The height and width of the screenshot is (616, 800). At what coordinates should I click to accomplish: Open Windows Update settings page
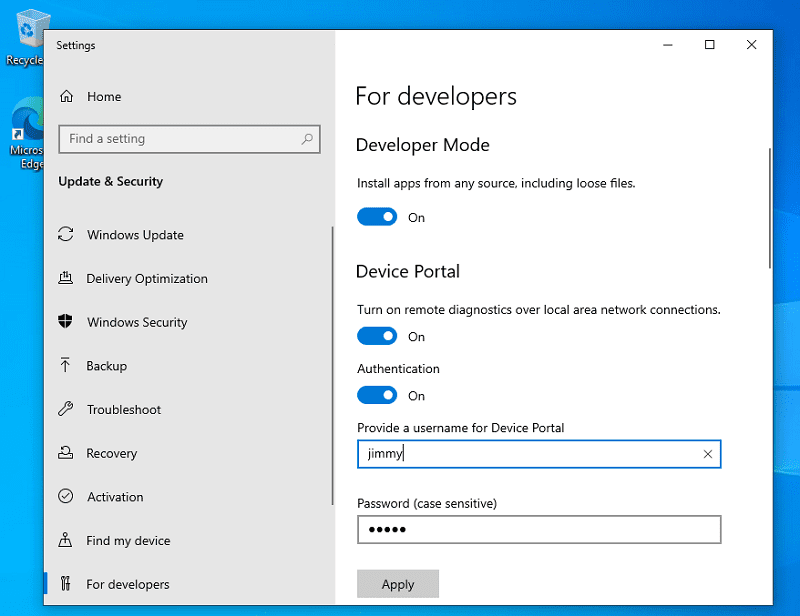[189, 235]
